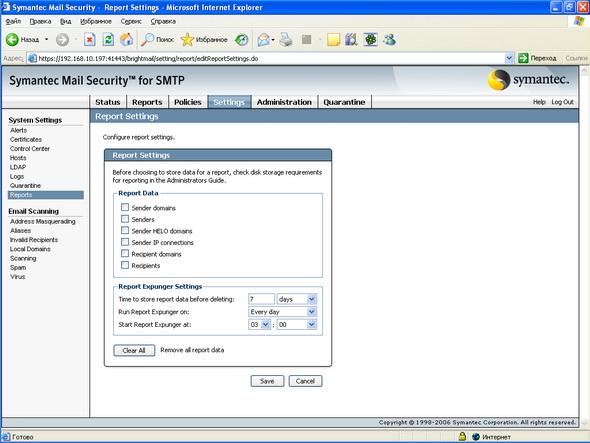The image size is (590, 443).
Task: Click the Home icon in toolbar
Action: (126, 40)
